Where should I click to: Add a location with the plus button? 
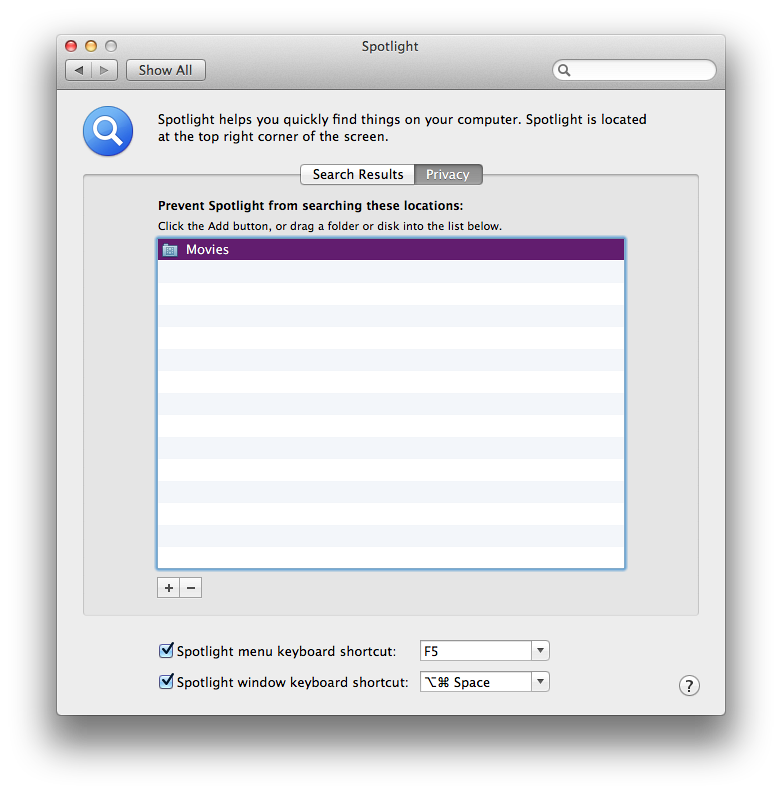click(x=169, y=587)
